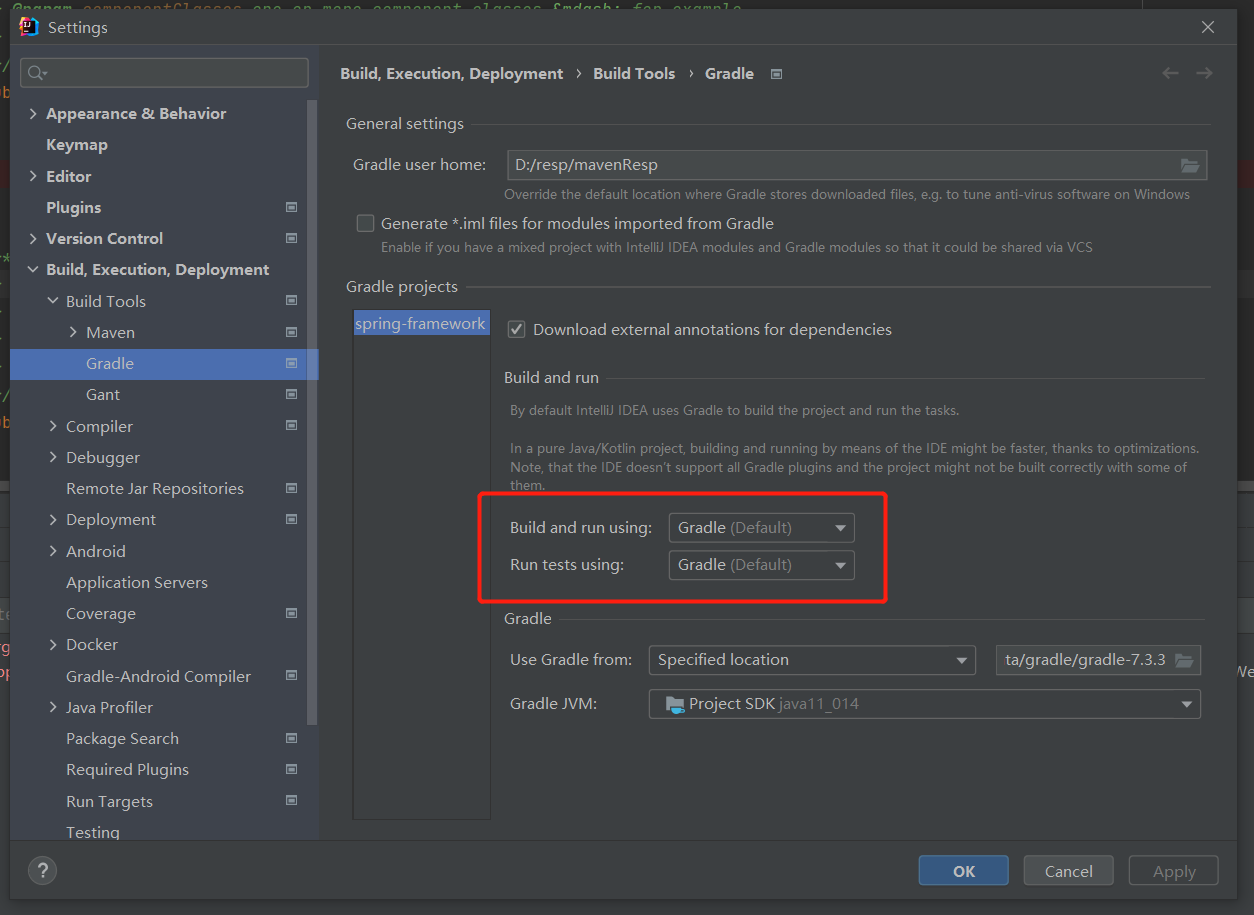Click the project icon beside Compiler
1254x915 pixels.
click(291, 425)
